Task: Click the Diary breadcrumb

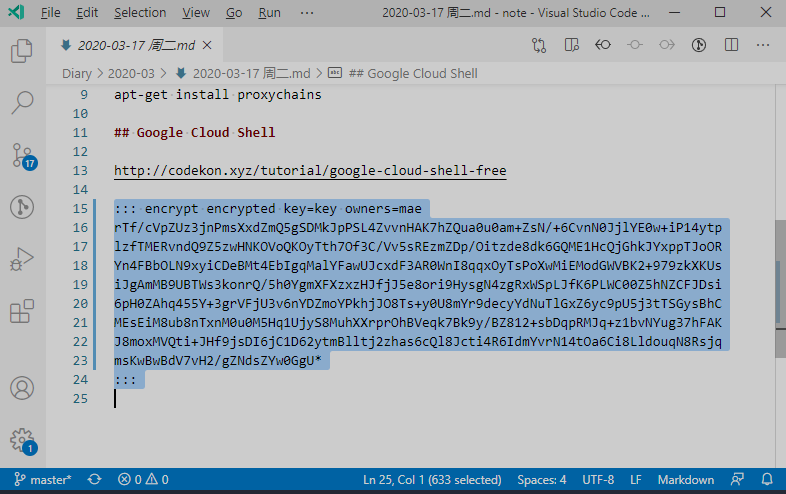Action: pos(77,74)
